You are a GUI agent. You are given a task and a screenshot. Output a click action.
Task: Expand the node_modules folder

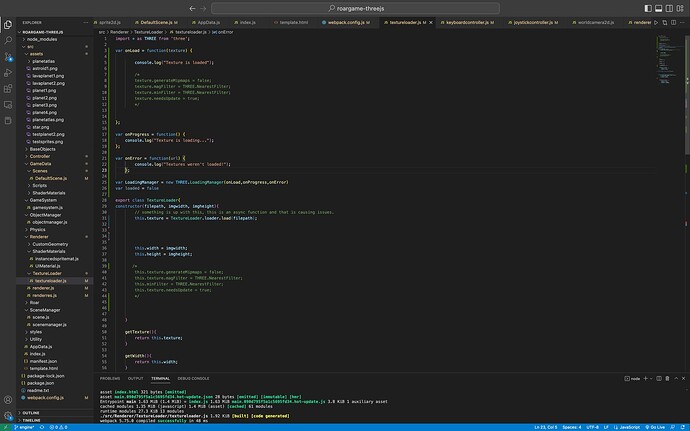click(x=55, y=39)
